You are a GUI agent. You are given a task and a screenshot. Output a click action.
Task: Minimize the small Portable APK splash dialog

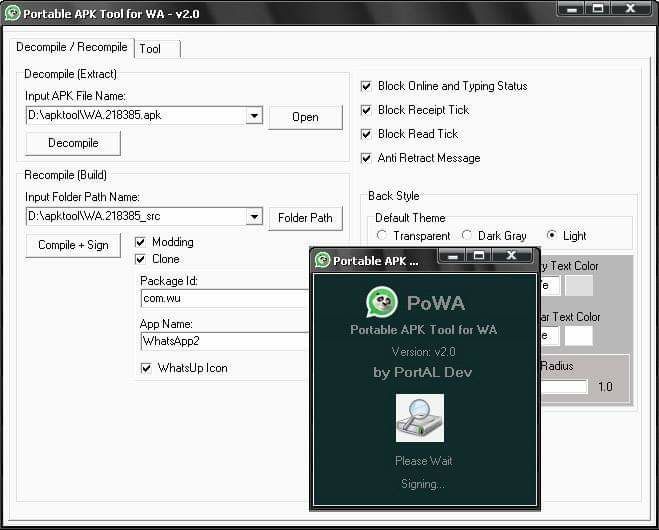point(452,256)
